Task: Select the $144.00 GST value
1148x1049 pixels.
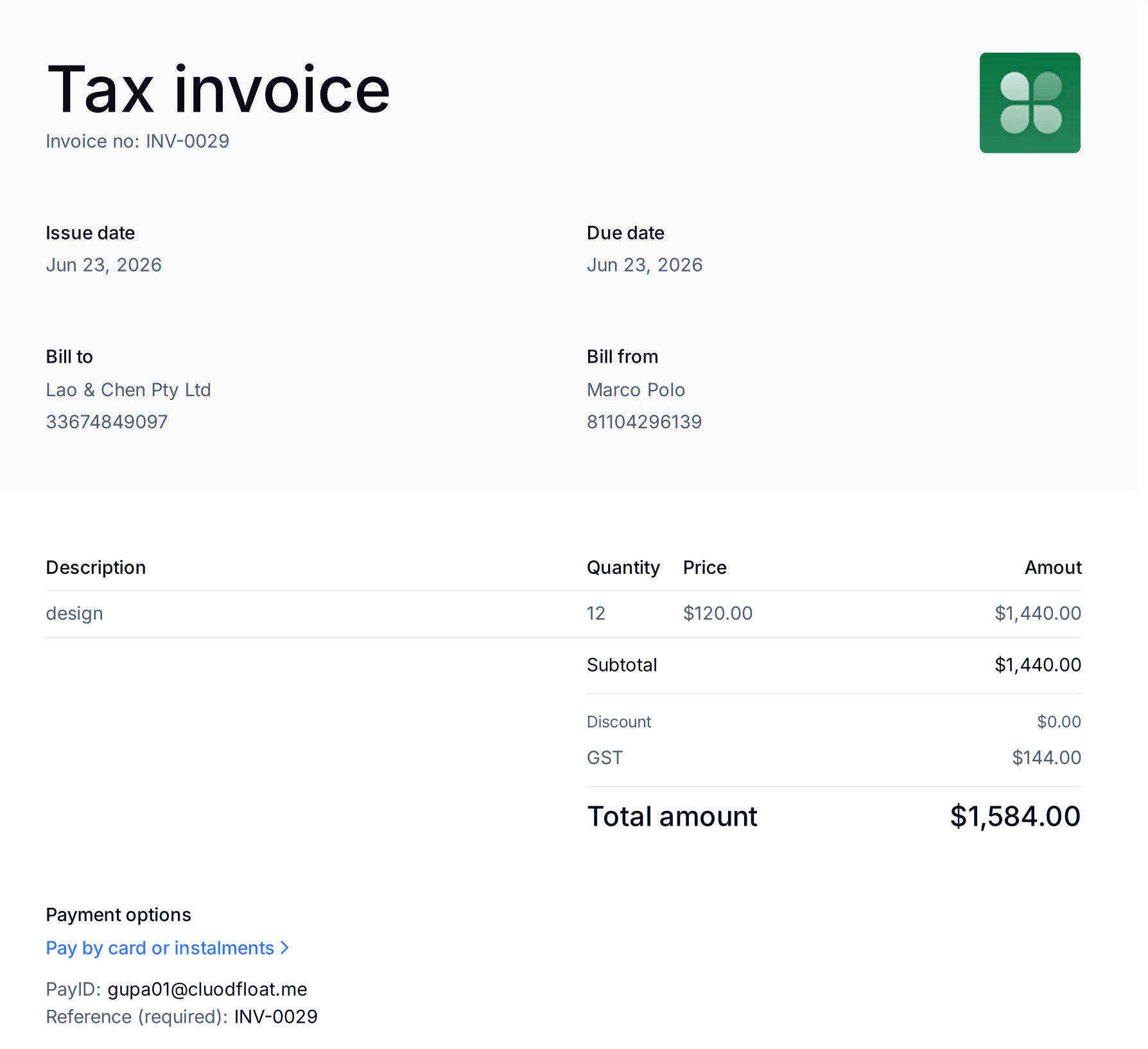Action: (1047, 758)
